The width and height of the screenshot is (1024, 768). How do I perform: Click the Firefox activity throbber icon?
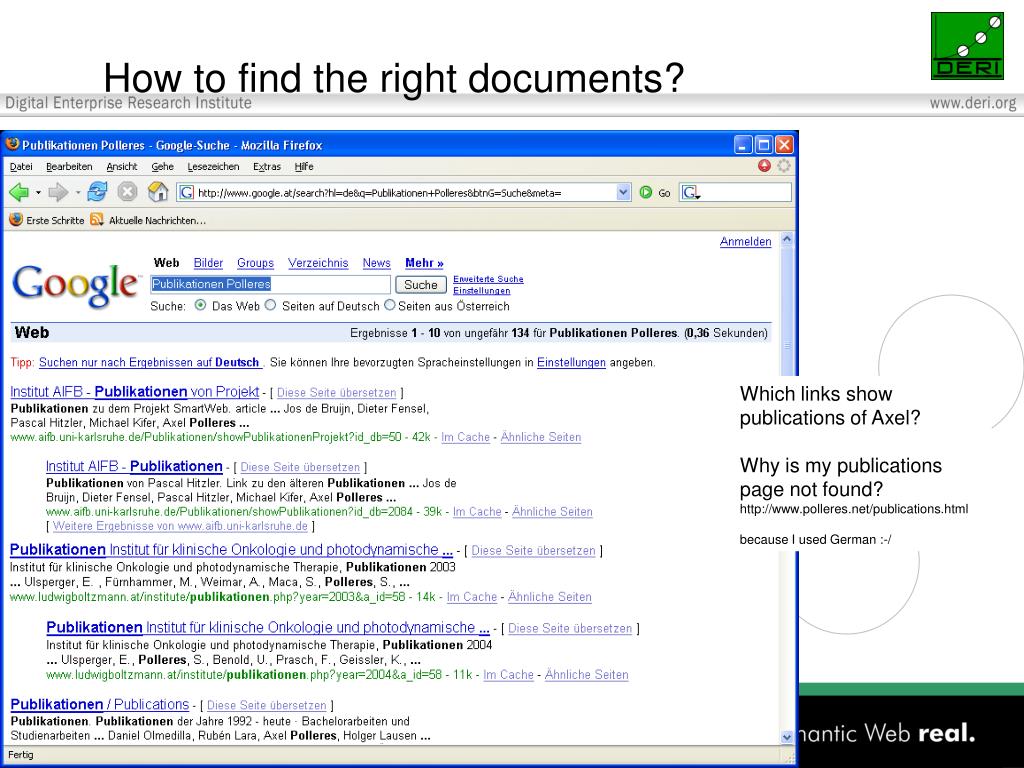coord(784,166)
